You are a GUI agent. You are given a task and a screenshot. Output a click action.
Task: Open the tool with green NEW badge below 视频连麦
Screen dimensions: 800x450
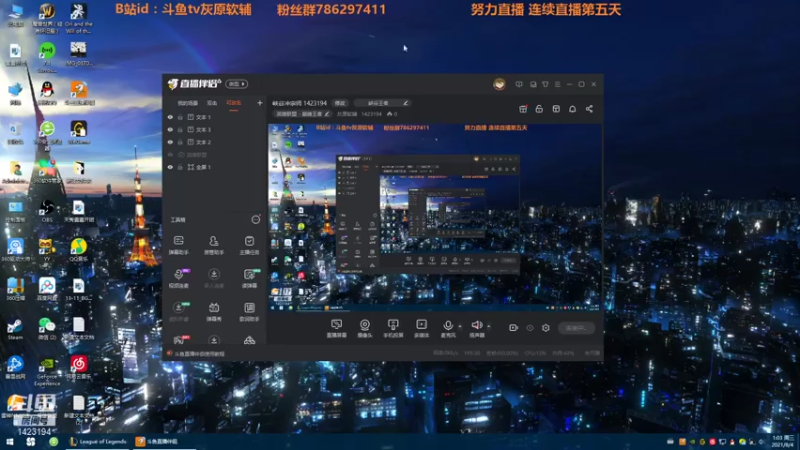179,311
